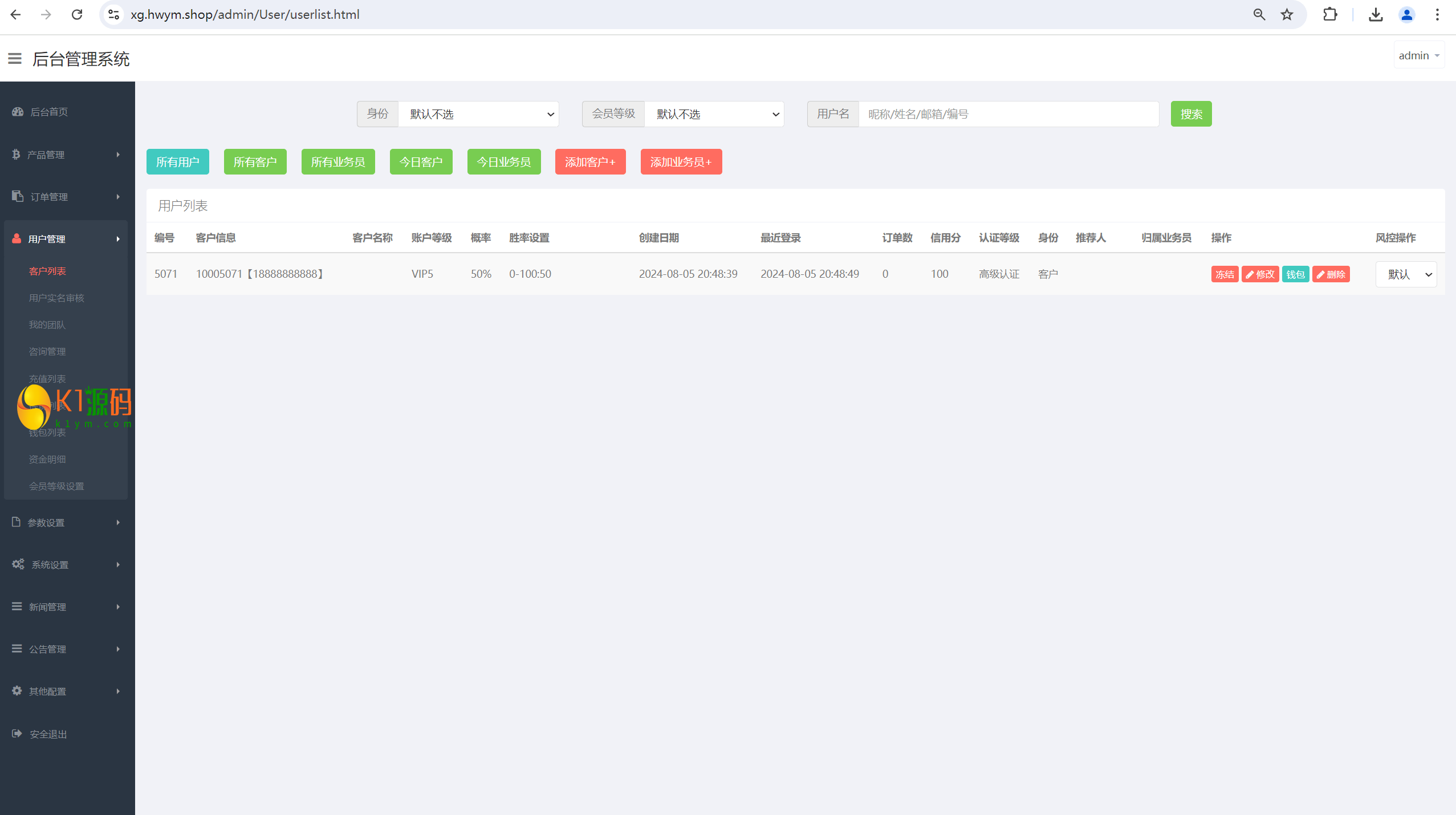The width and height of the screenshot is (1456, 815).
Task: Click the 删除 (delete) icon for user 10005071
Action: click(x=1330, y=274)
